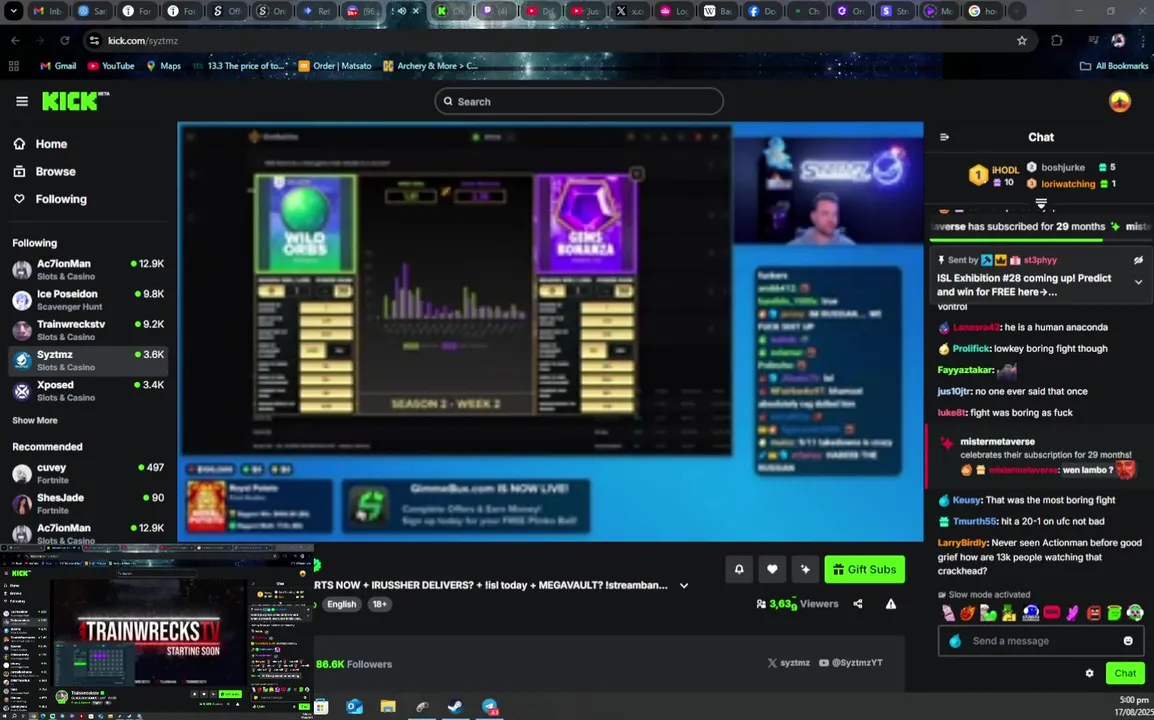Viewport: 1154px width, 720px height.
Task: Open Steam from taskbar
Action: tap(456, 707)
